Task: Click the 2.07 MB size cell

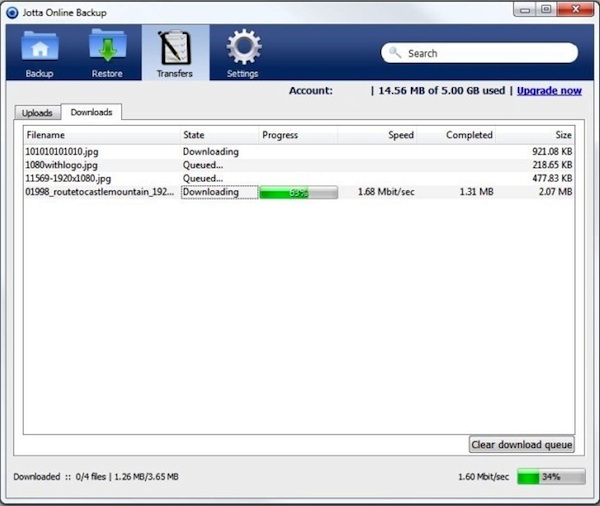Action: point(555,192)
